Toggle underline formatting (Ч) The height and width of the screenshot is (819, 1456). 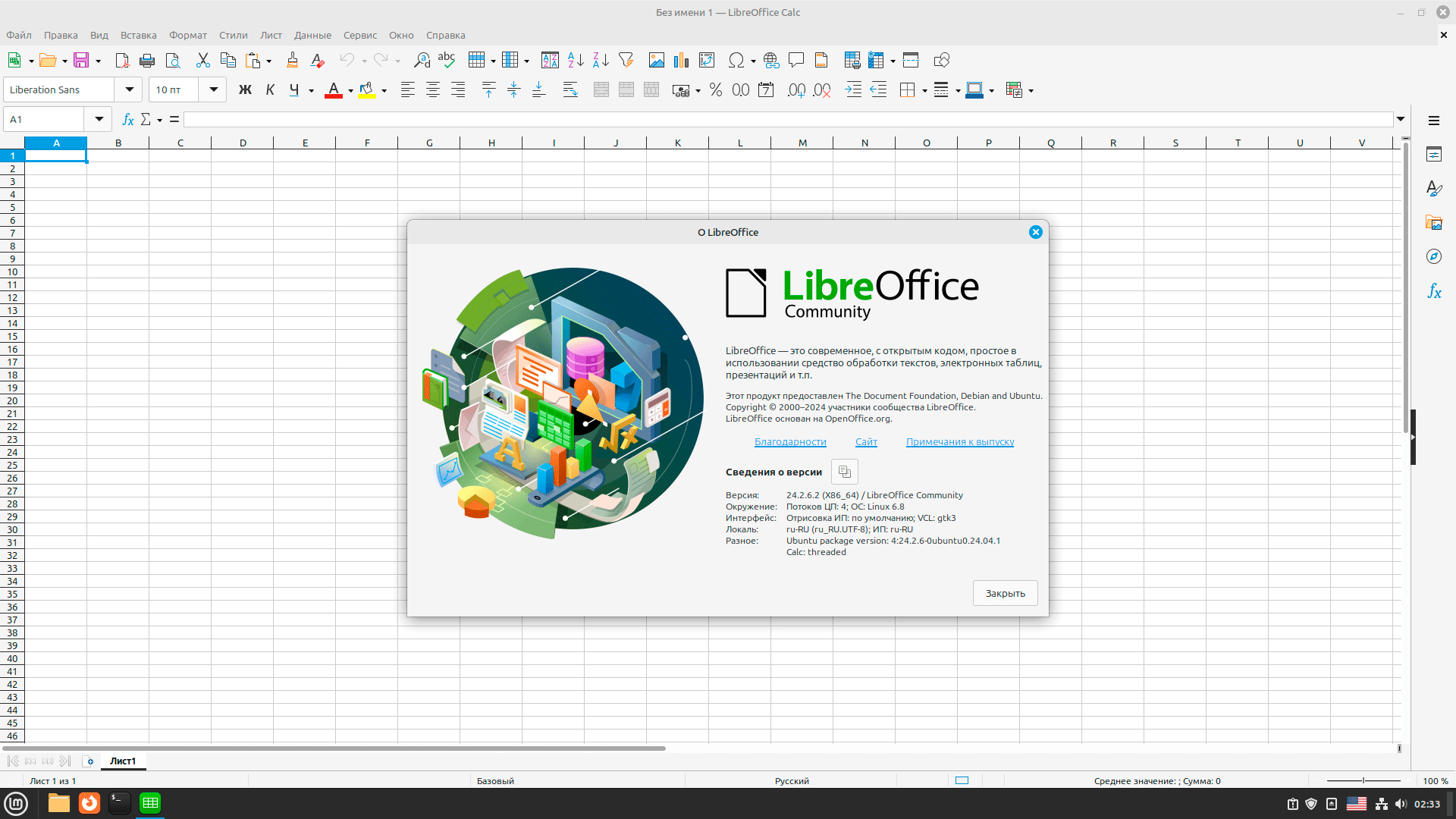tap(294, 90)
